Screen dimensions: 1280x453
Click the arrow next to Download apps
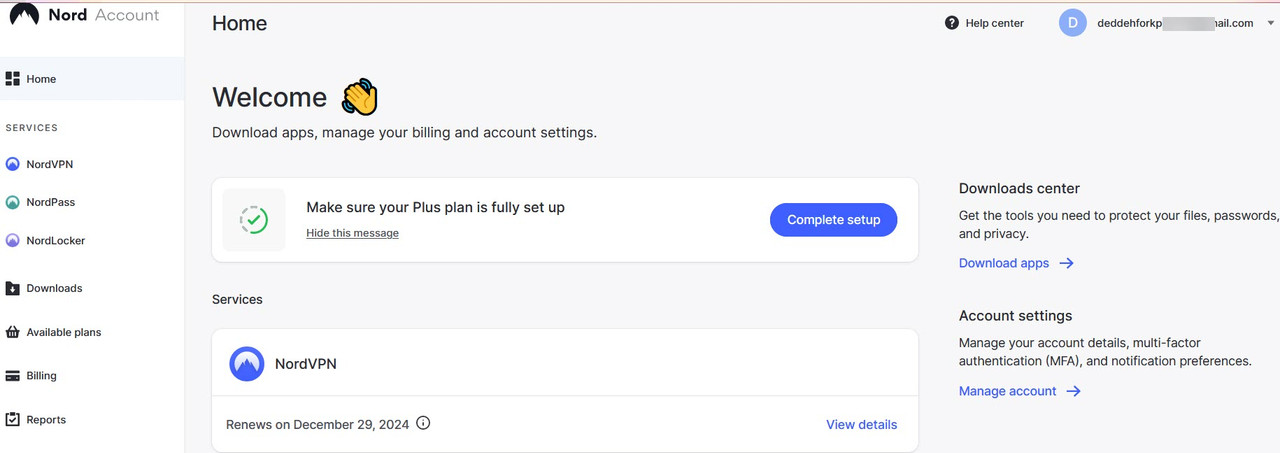[x=1067, y=263]
